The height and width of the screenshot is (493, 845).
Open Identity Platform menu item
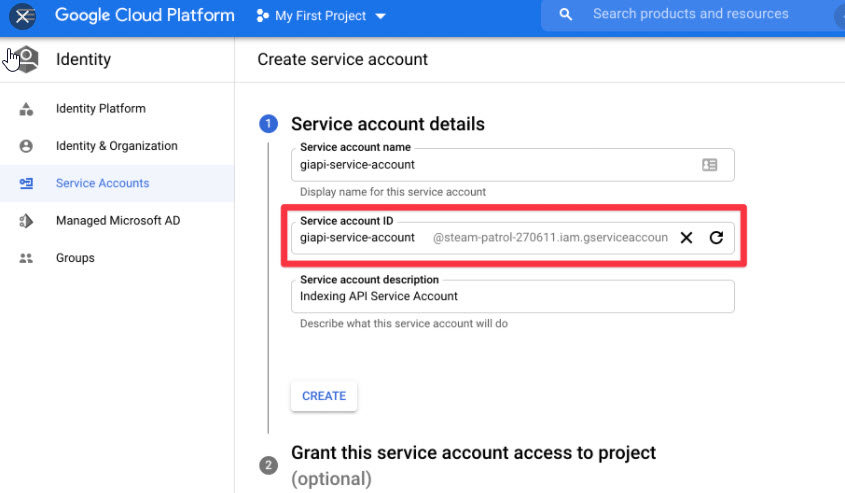(x=100, y=109)
